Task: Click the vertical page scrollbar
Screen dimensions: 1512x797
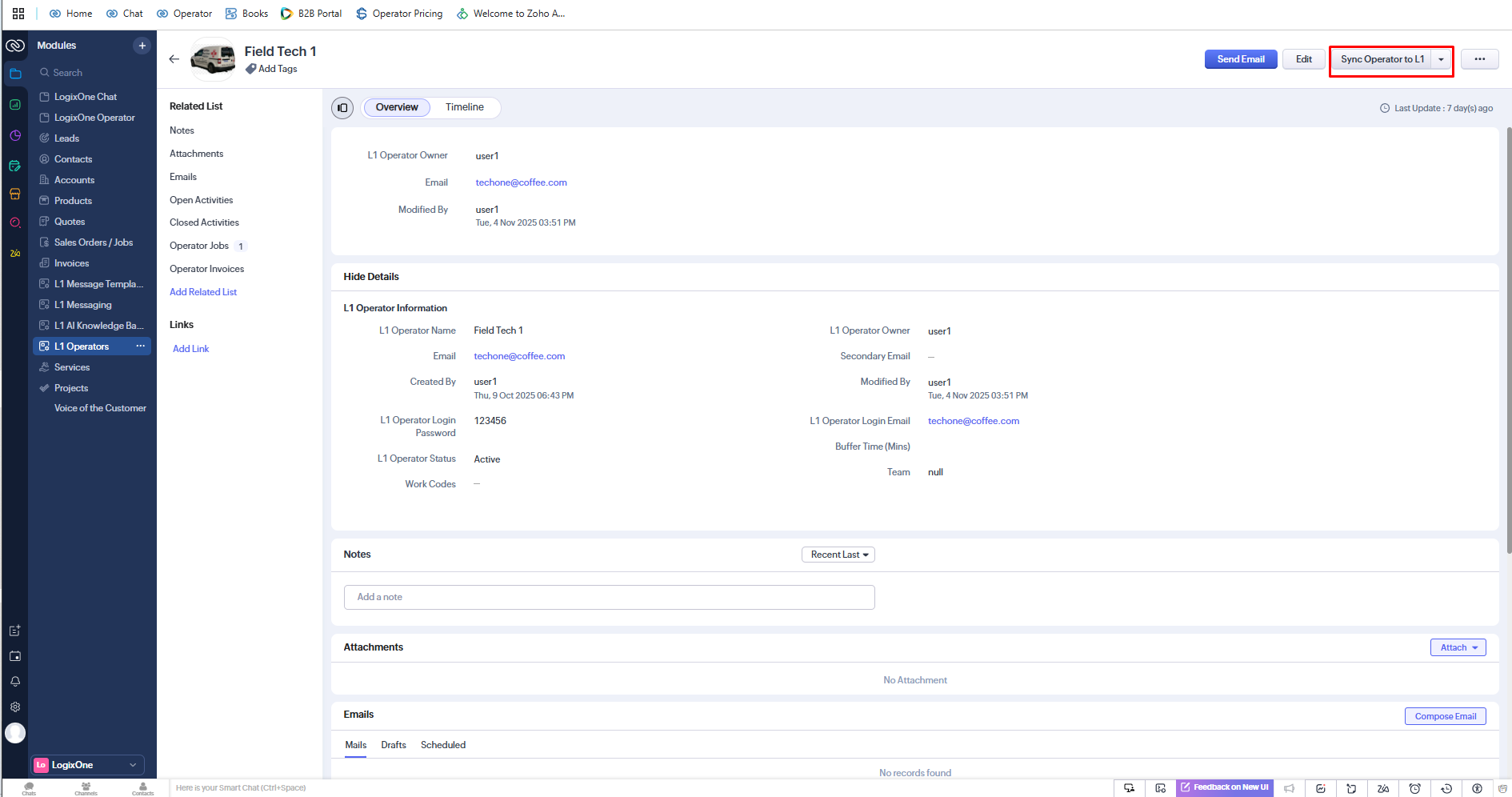Action: coord(1508,336)
